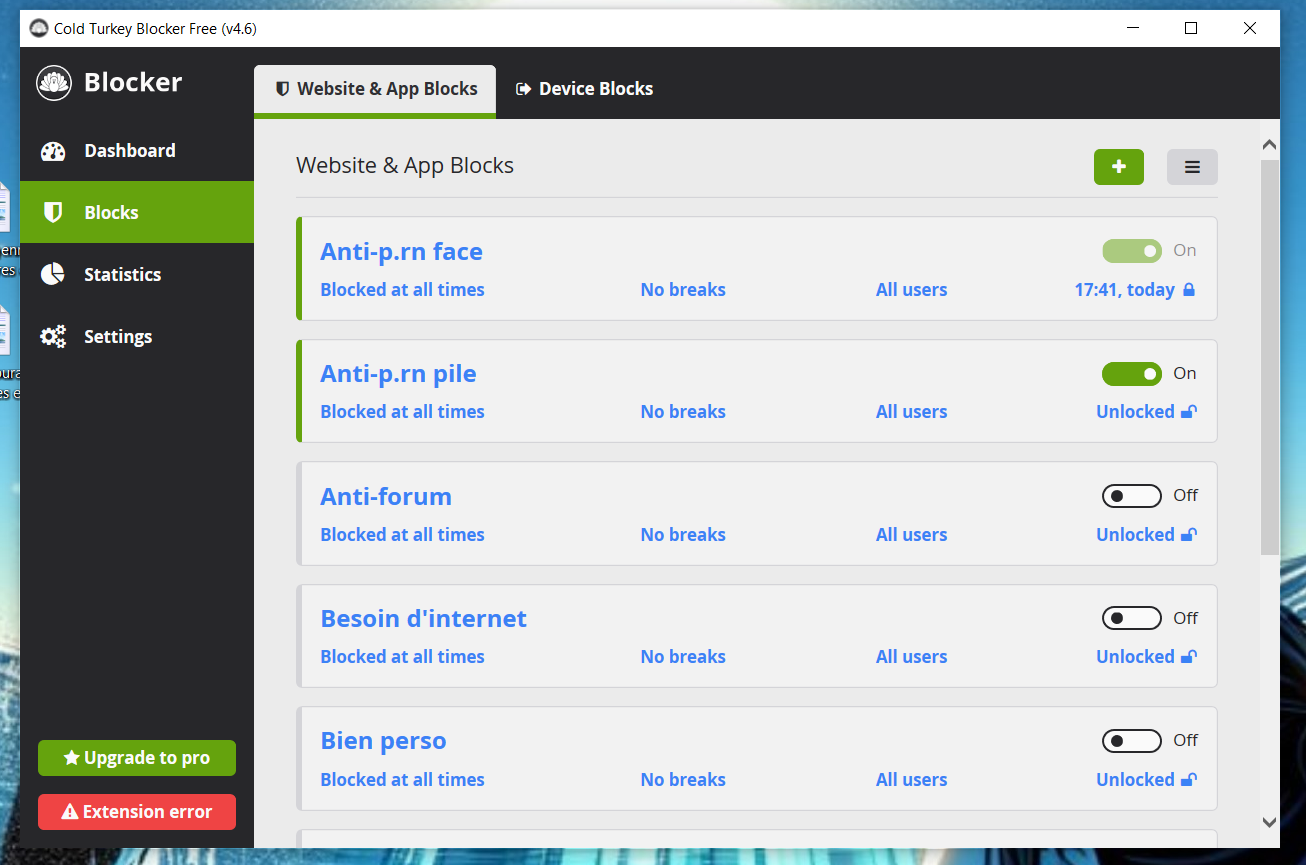Screen dimensions: 1306x865
Task: Enable the Besoin d'internet block switch
Action: click(1132, 618)
